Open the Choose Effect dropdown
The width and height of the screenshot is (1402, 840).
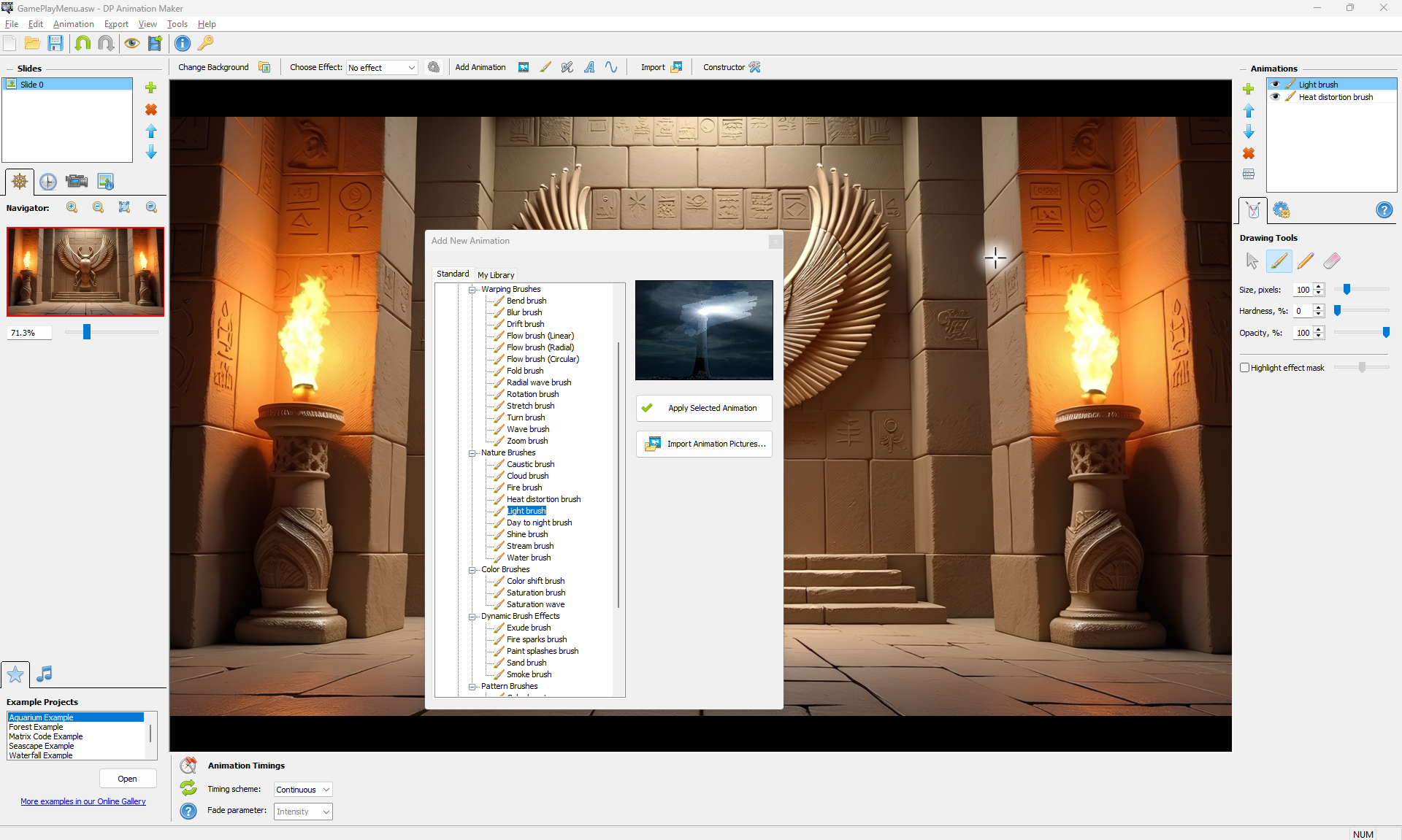coord(381,68)
